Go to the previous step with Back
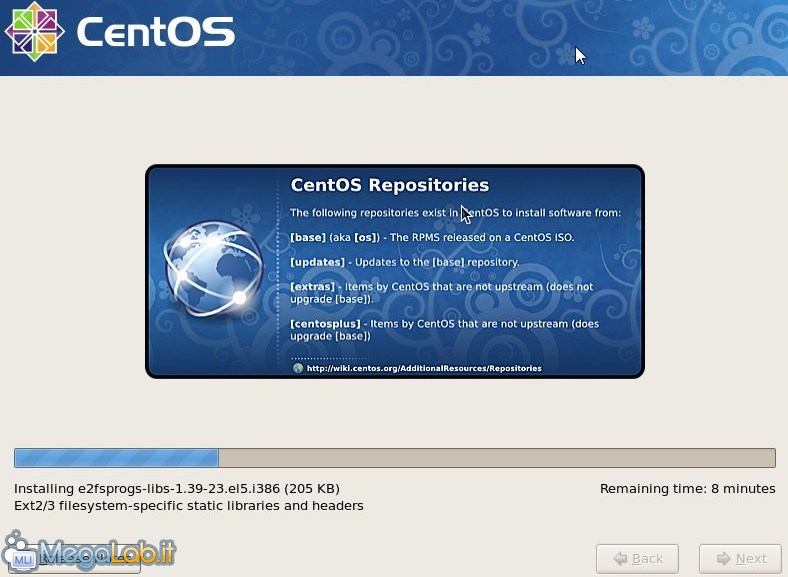 click(x=637, y=559)
